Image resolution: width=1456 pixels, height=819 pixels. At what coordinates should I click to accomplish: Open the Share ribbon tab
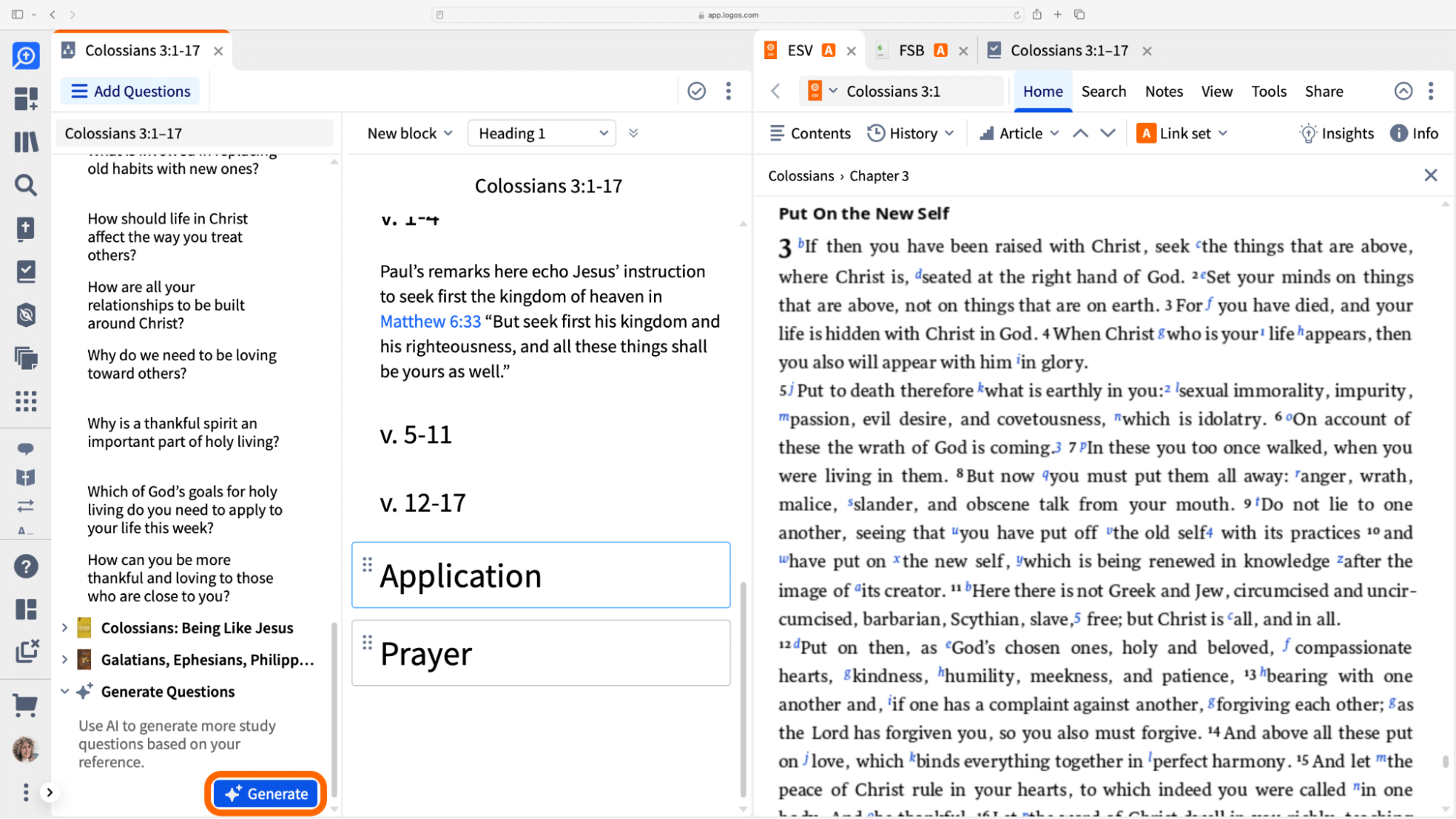pyautogui.click(x=1324, y=91)
